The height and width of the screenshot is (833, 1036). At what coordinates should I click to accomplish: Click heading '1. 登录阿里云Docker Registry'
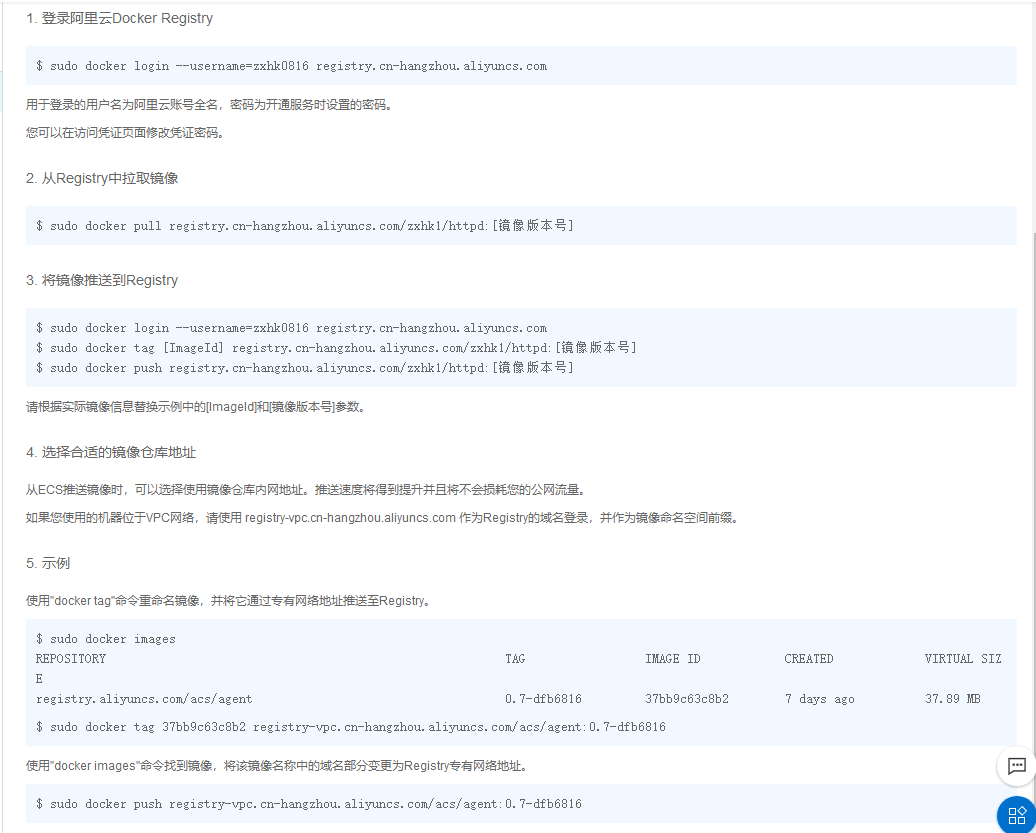pos(120,18)
